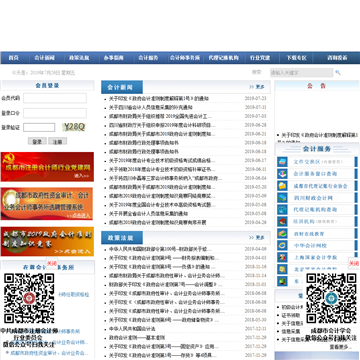Open 首页 in navigation bar
The width and height of the screenshot is (360, 360).
click(x=13, y=58)
